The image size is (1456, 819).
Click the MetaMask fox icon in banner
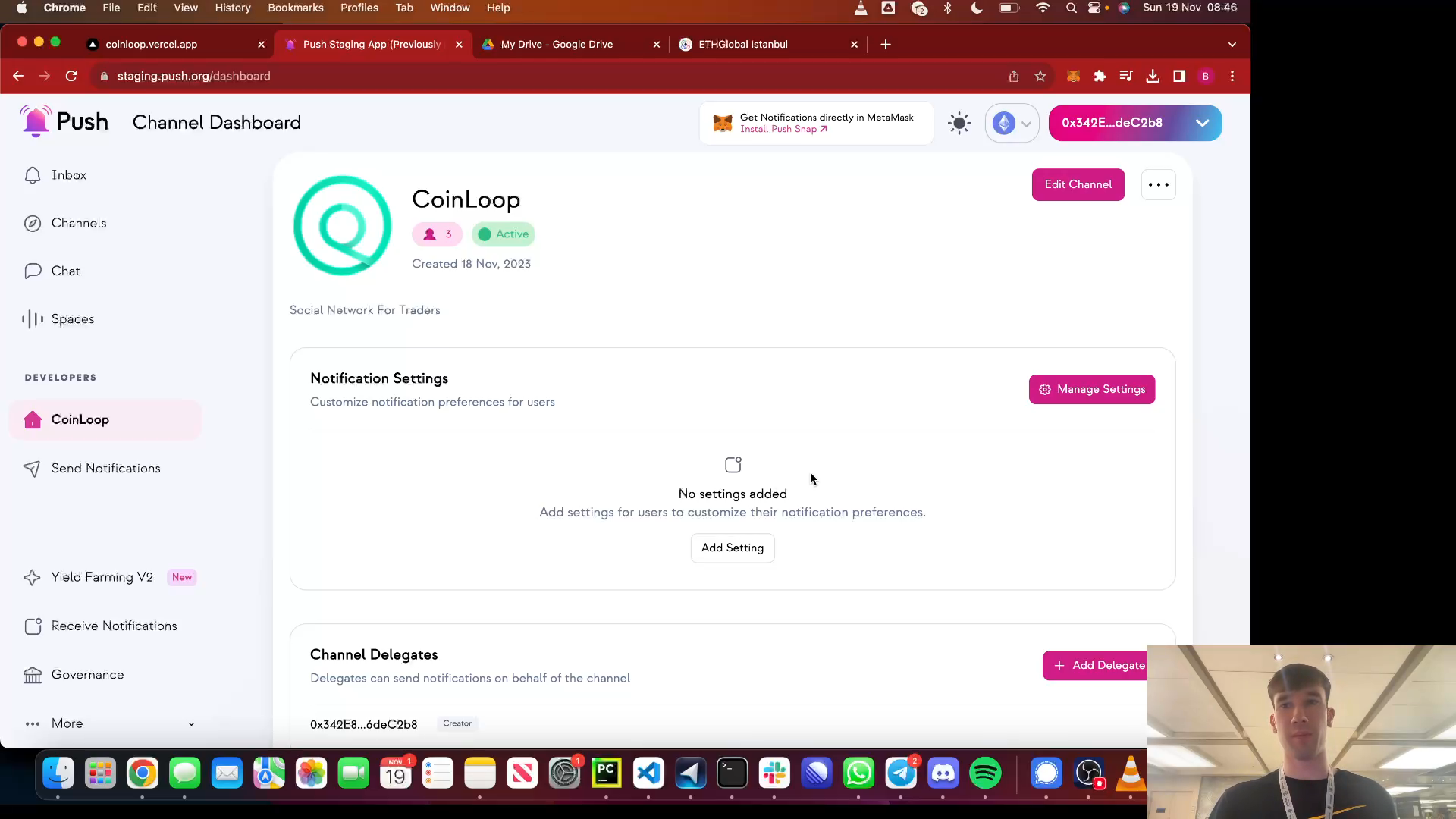[723, 123]
